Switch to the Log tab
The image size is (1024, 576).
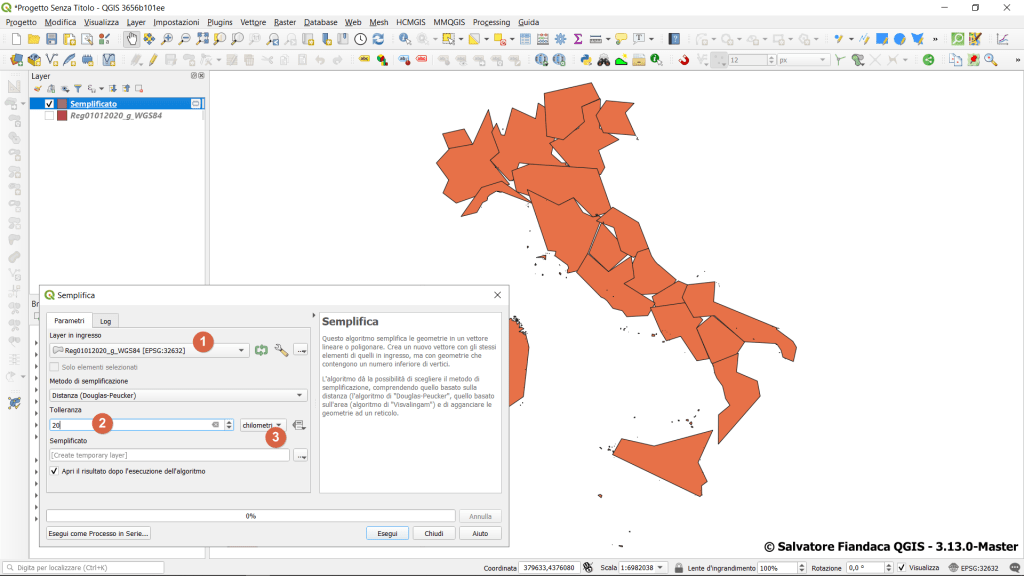(x=105, y=320)
